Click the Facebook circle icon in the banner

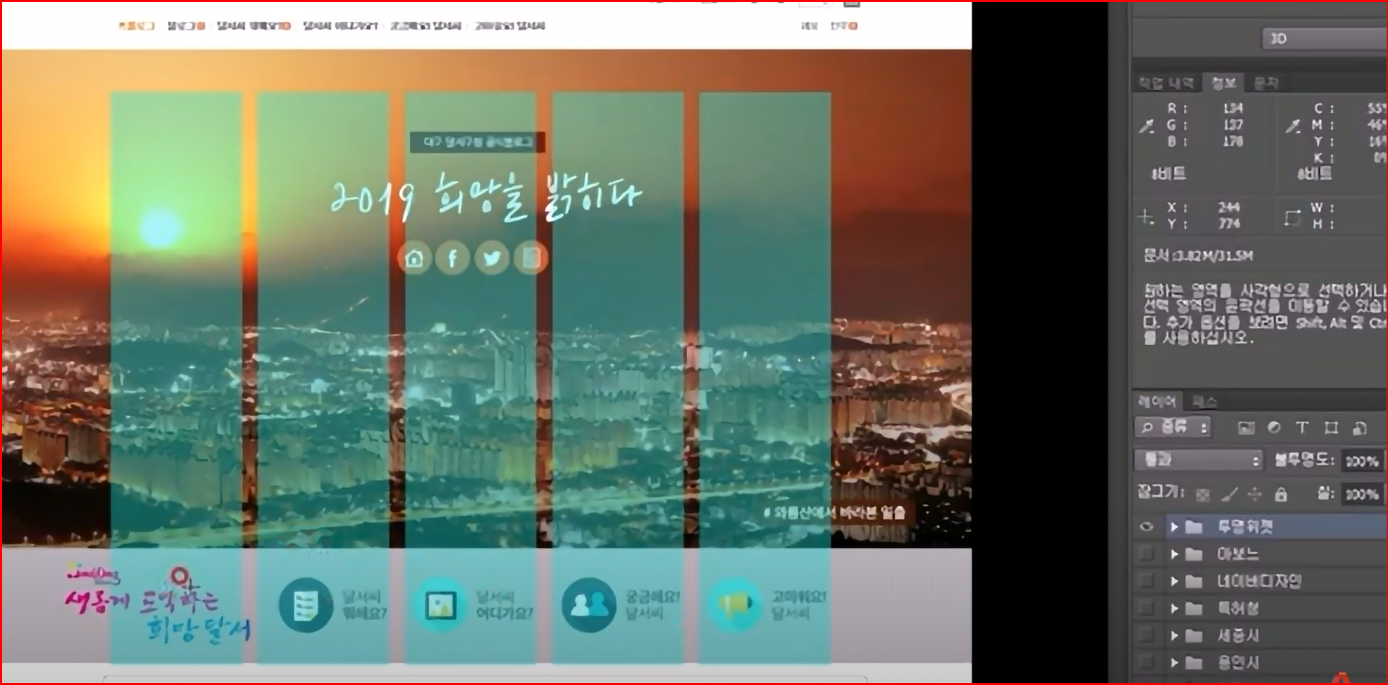[x=452, y=258]
